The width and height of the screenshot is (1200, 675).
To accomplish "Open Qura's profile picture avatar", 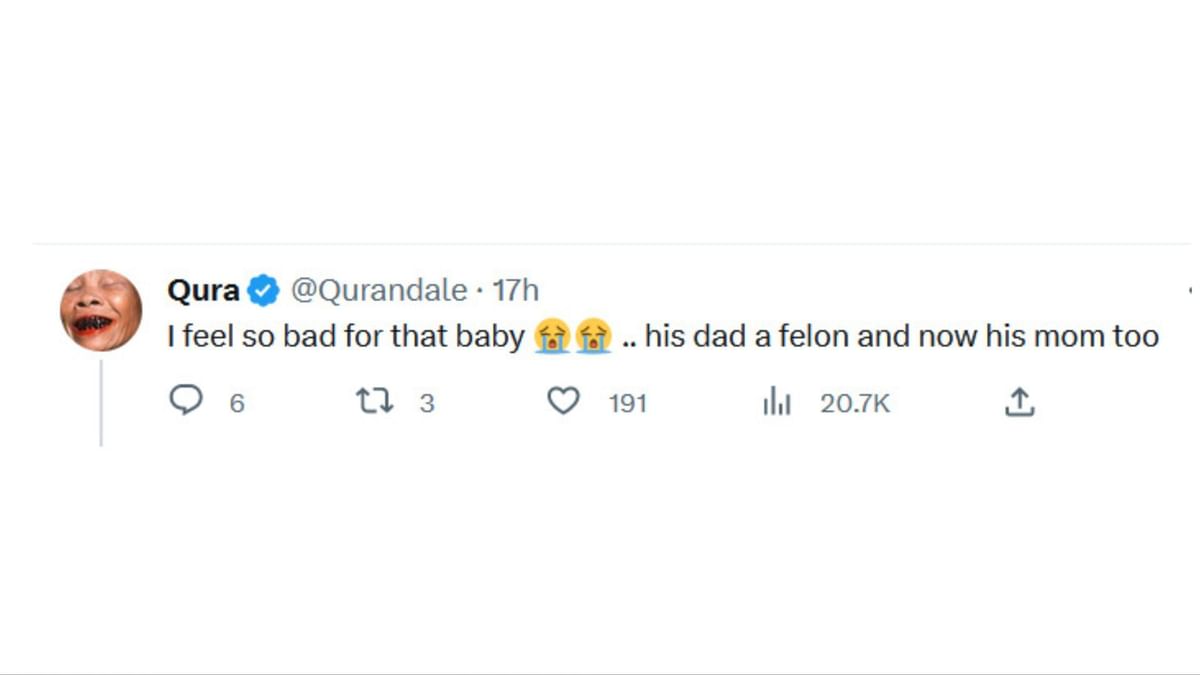I will 101,310.
